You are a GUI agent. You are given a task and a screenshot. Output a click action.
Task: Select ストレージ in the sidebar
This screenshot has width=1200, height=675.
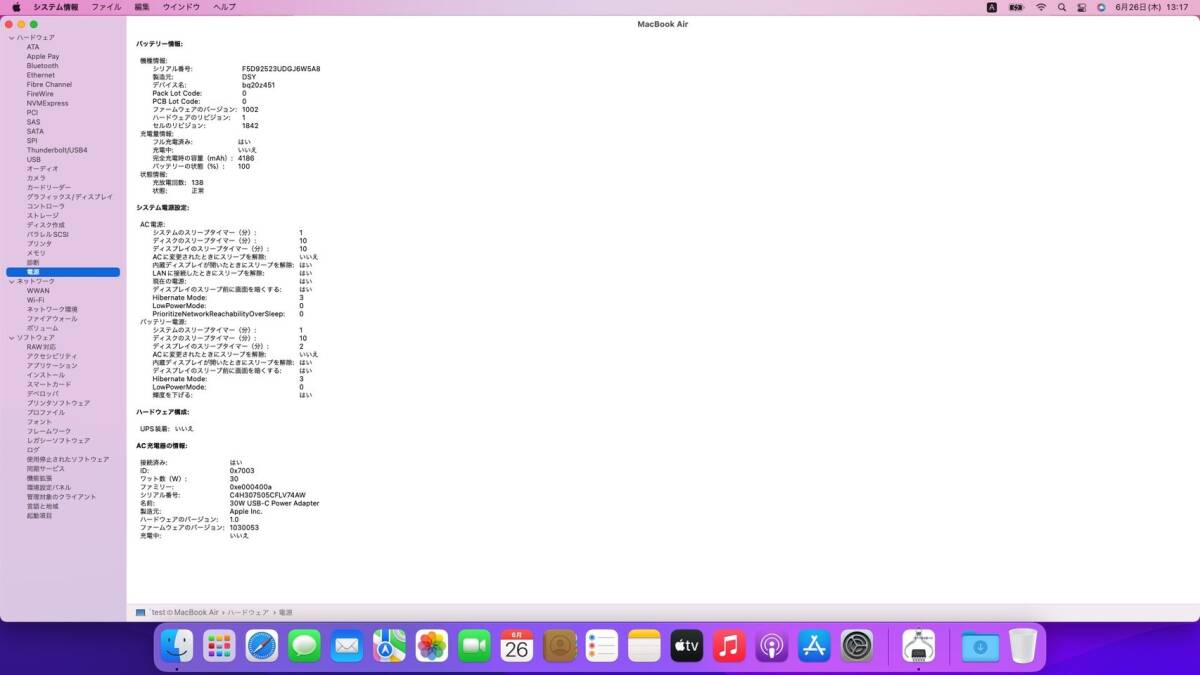pos(43,216)
